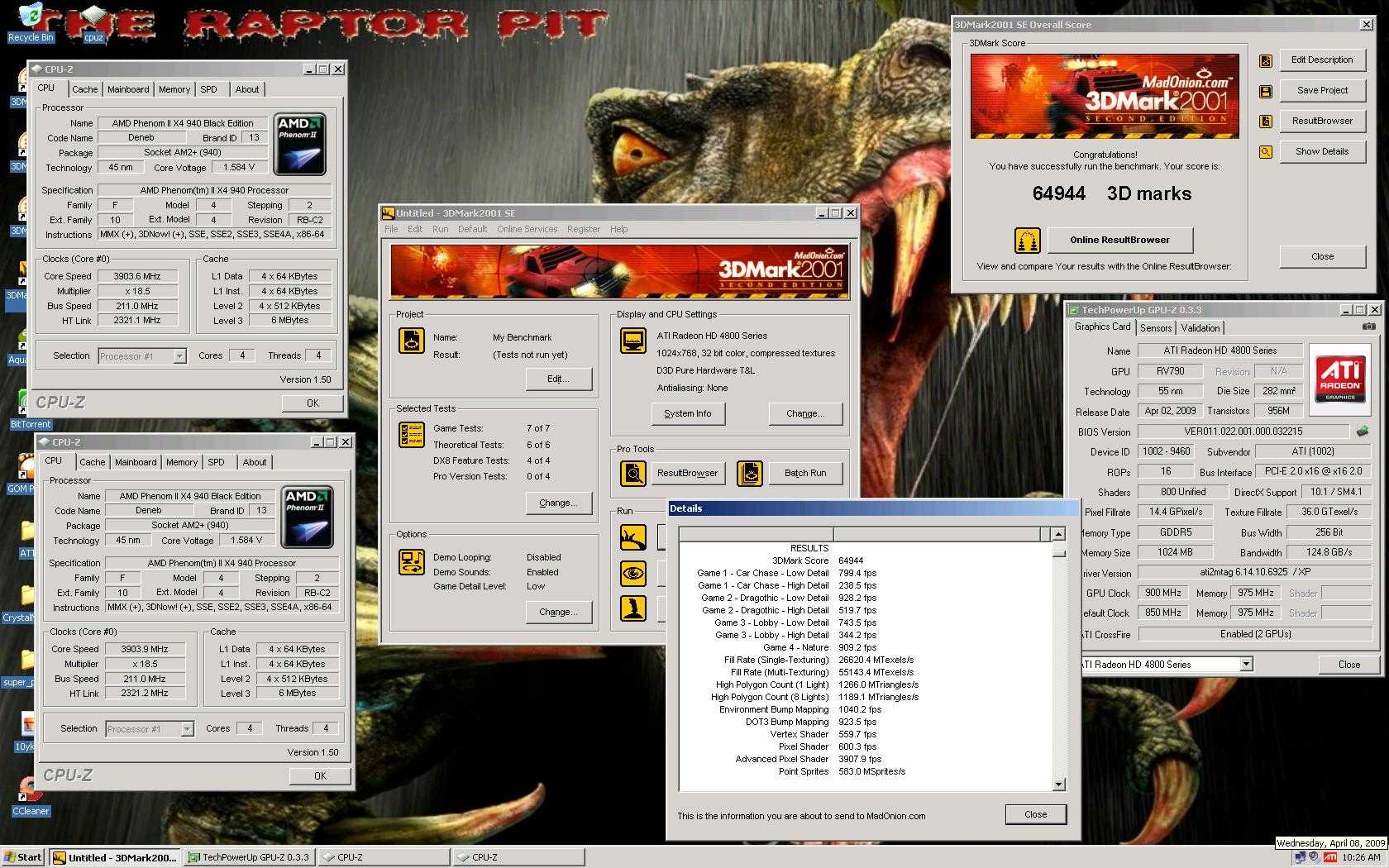Screen dimensions: 1389x868
Task: Click the taskbar clock showing 10:26 AM
Action: [x=1360, y=858]
